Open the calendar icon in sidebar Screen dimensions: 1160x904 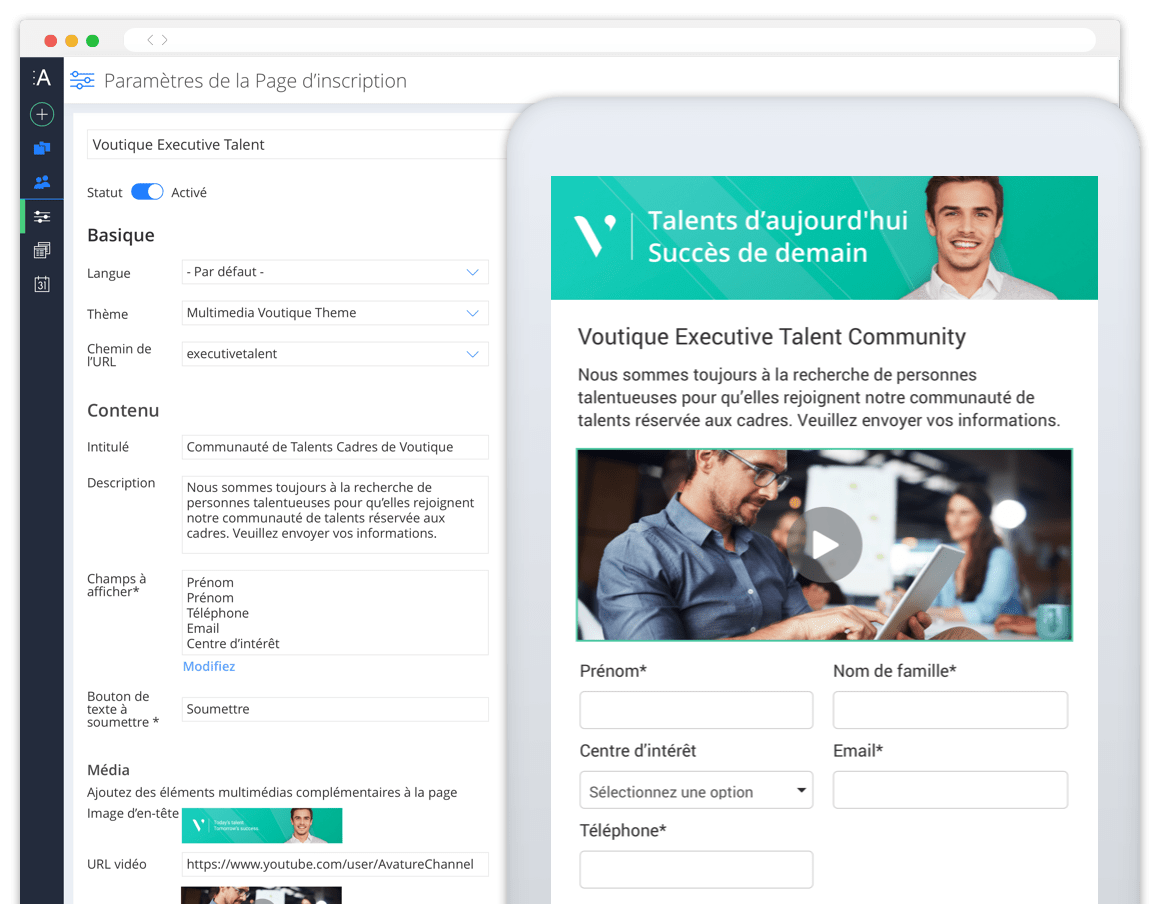click(42, 284)
